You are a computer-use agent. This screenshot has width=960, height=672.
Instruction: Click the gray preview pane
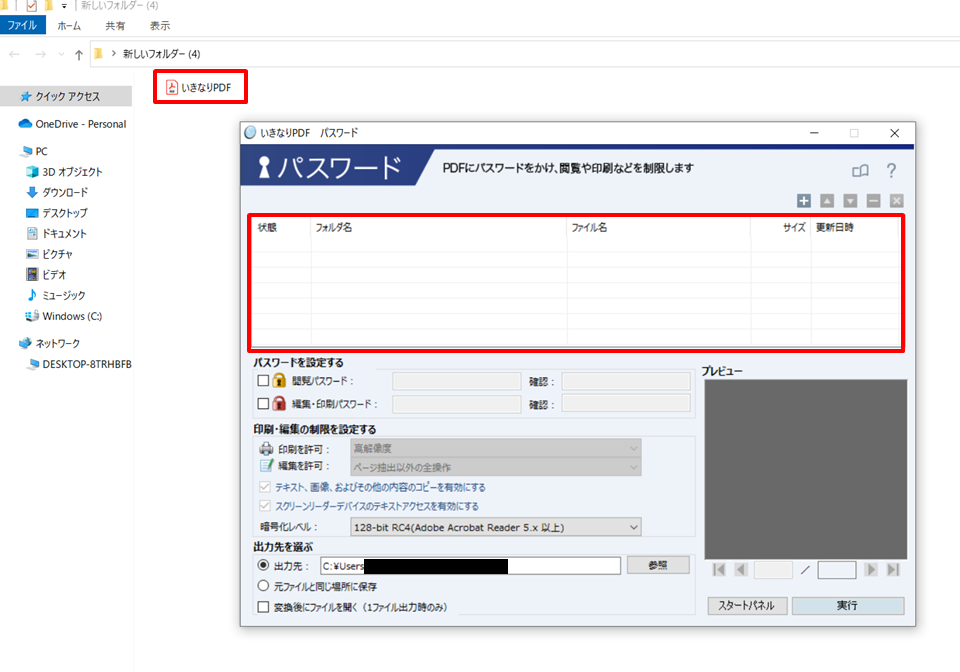point(806,469)
